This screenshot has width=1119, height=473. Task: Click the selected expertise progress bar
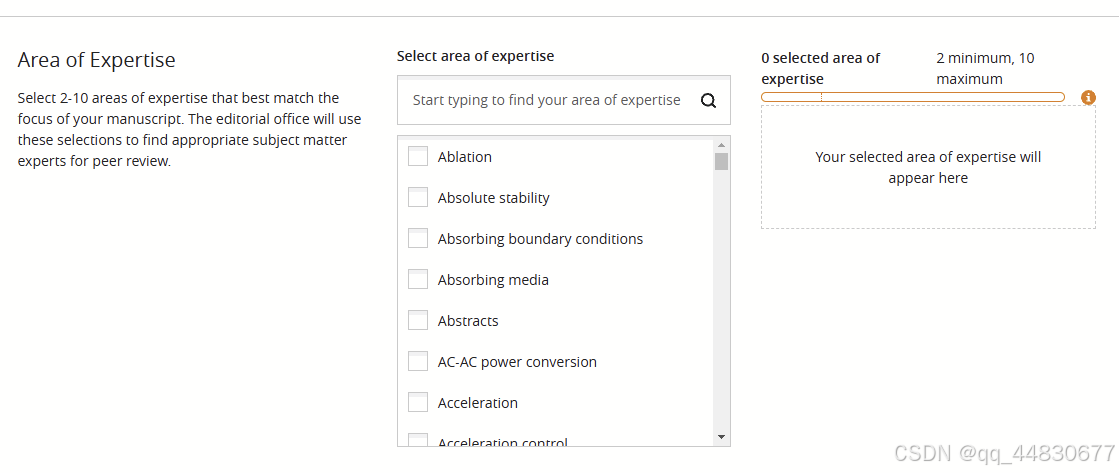click(912, 97)
